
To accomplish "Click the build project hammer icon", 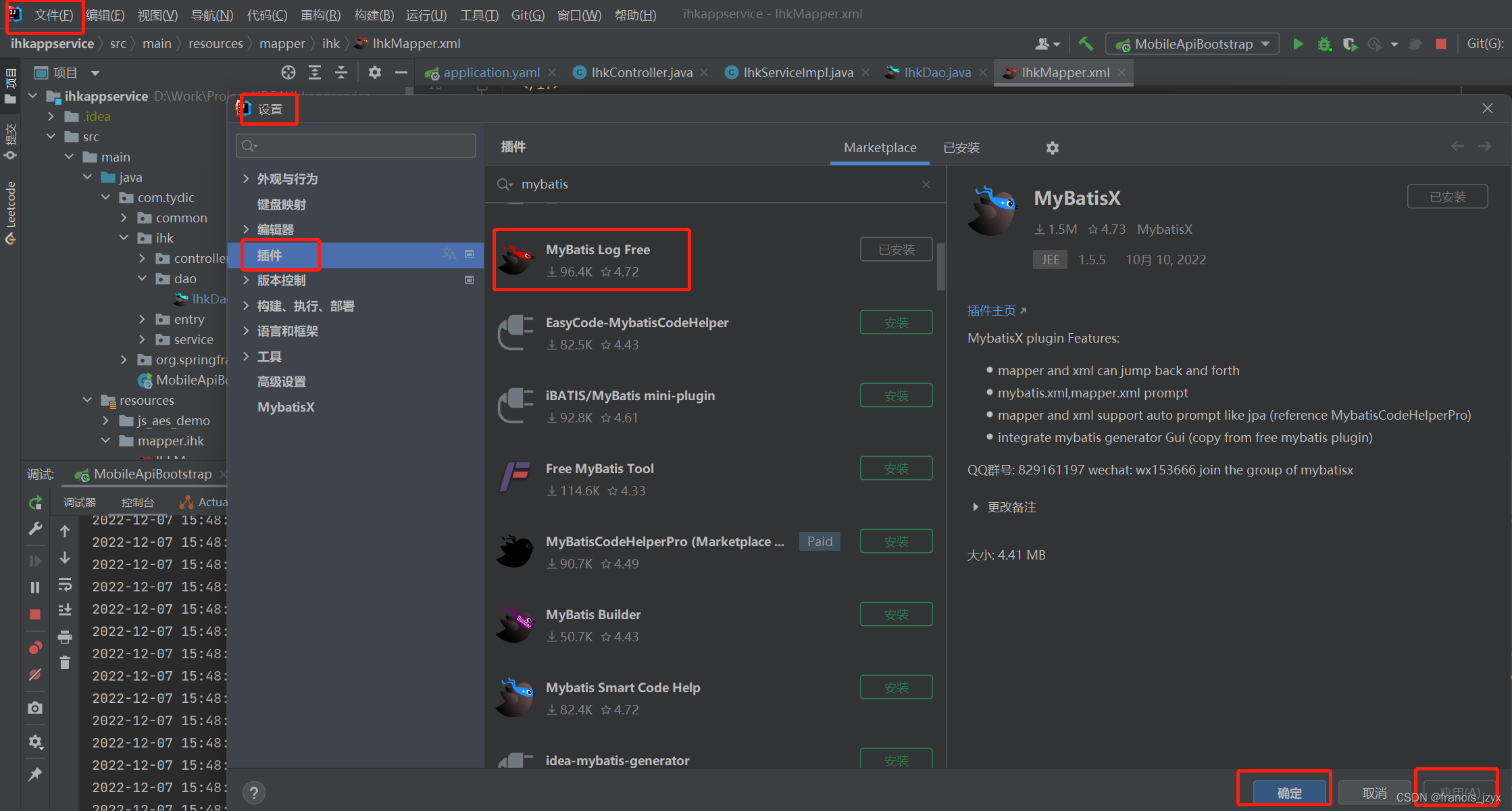I will [x=1088, y=43].
